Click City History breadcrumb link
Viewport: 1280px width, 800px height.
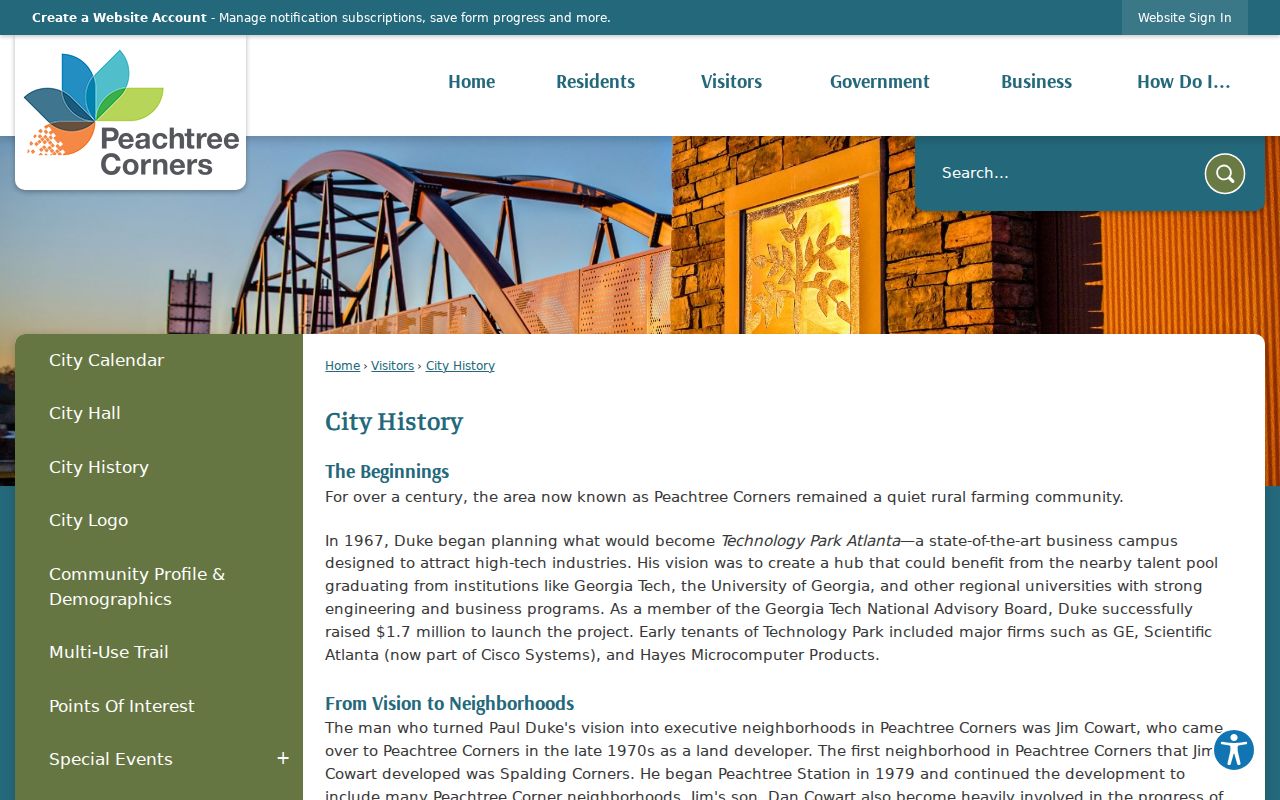coord(460,366)
